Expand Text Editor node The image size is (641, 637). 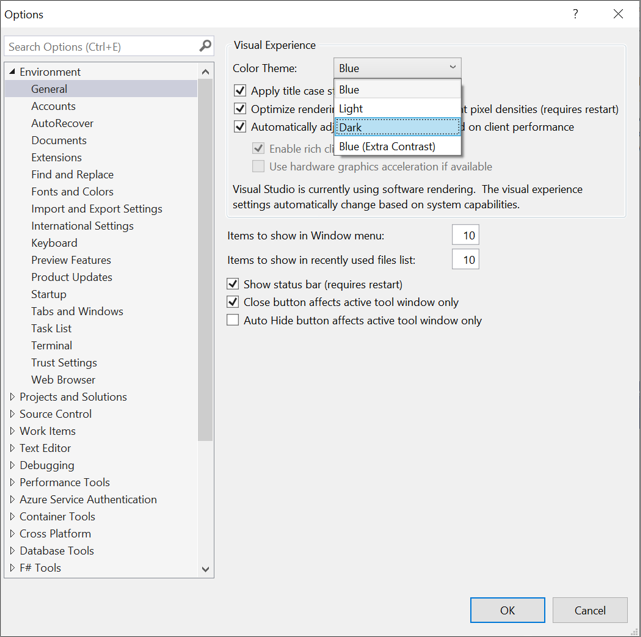(12, 448)
